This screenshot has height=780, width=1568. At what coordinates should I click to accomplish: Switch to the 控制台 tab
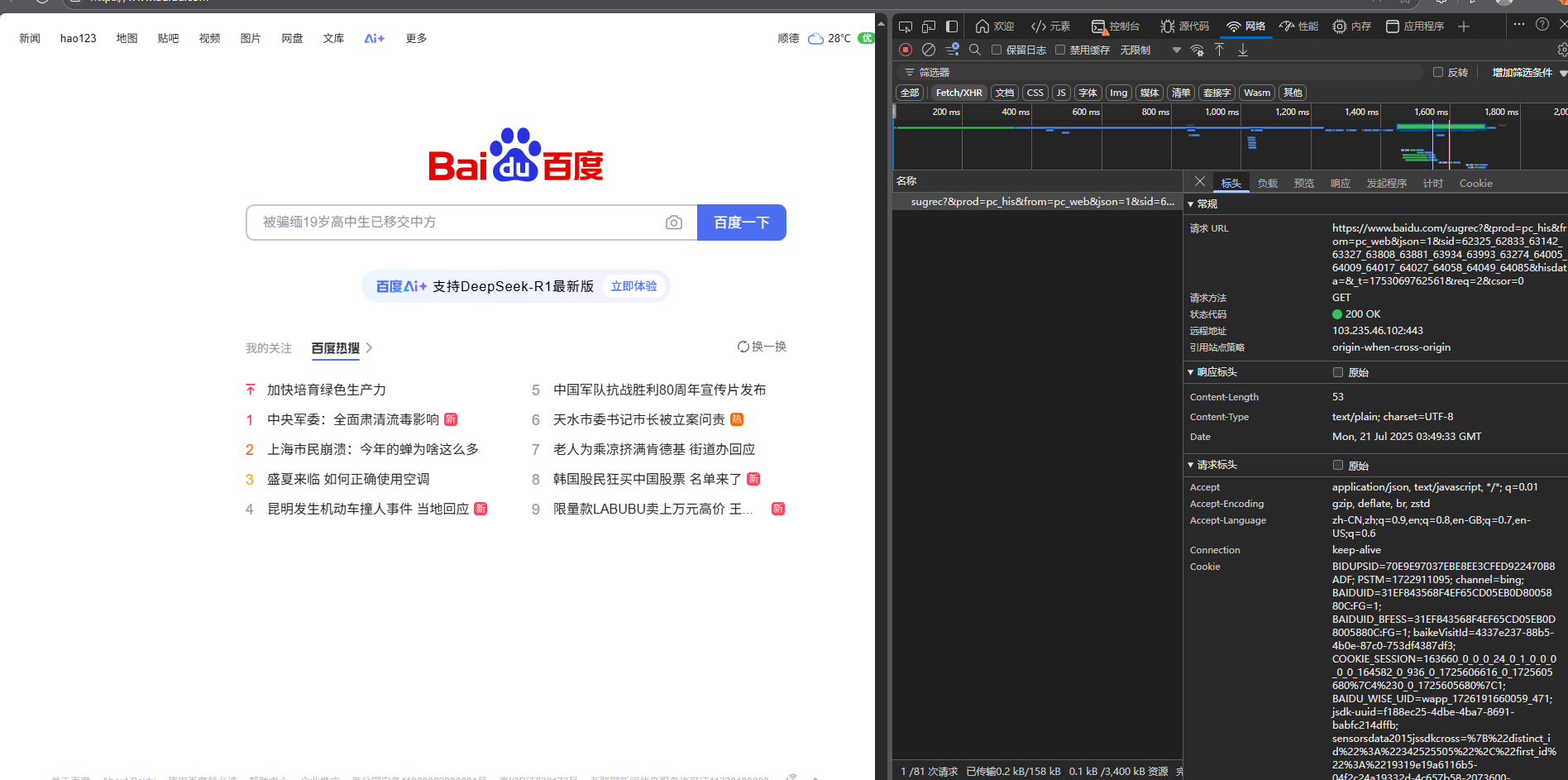click(1115, 26)
